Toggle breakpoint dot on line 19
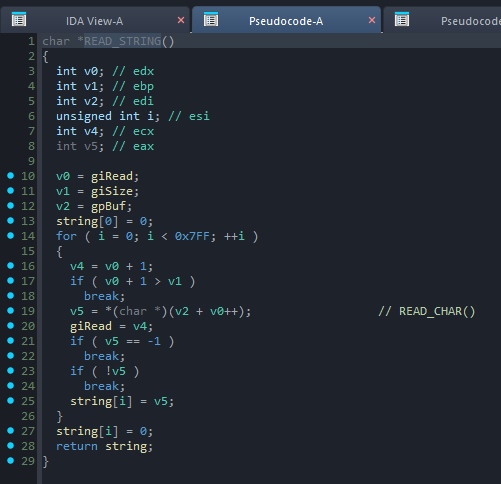The height and width of the screenshot is (484, 501). [x=10, y=310]
